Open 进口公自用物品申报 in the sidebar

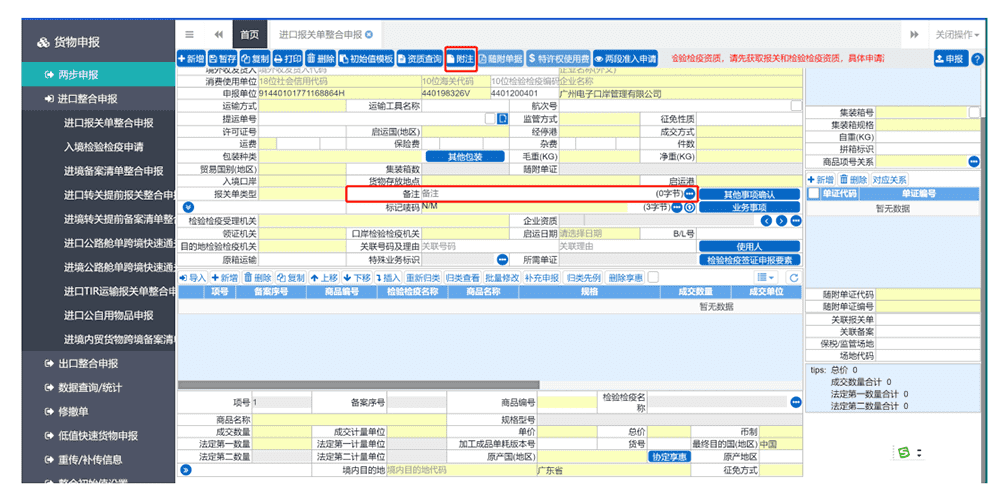108,316
